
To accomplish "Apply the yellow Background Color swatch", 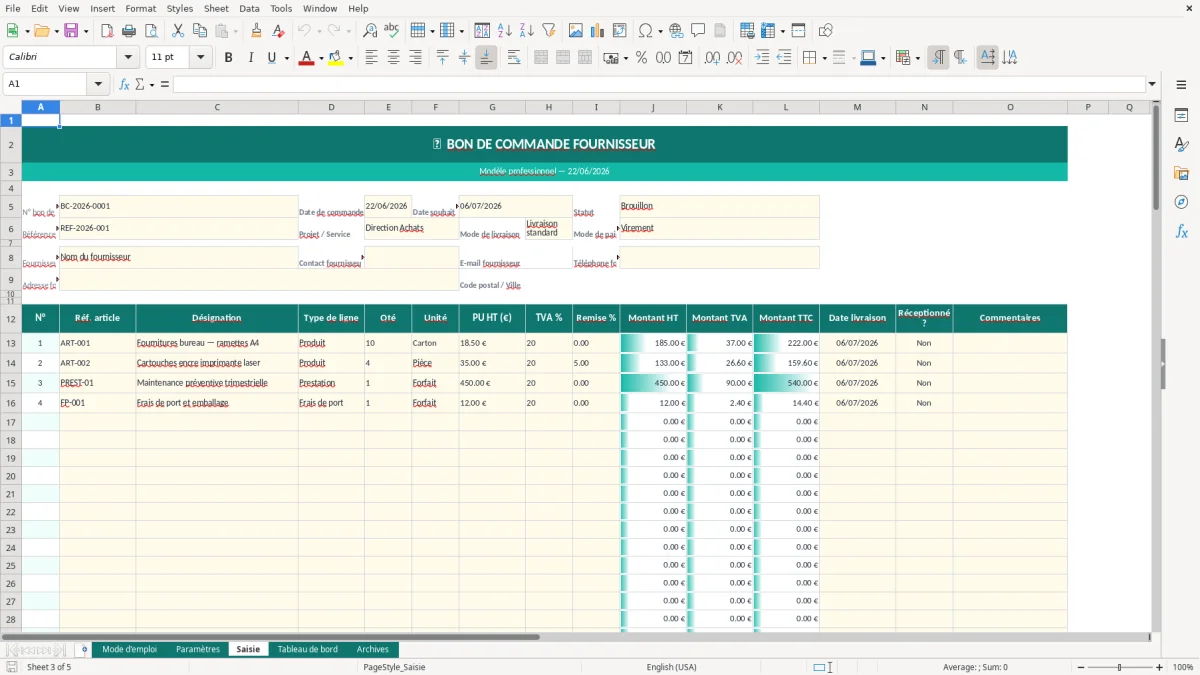I will pos(335,58).
